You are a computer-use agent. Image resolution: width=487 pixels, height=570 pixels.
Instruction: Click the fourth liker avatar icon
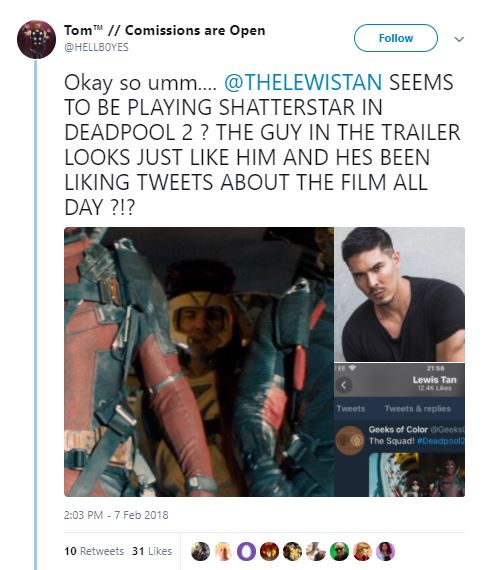[269, 551]
